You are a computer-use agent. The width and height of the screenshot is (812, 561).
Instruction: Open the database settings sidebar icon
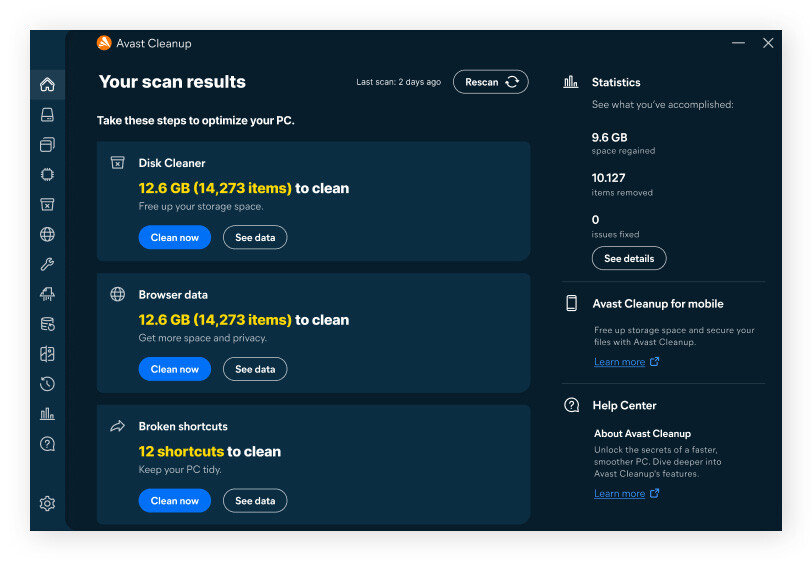(47, 324)
